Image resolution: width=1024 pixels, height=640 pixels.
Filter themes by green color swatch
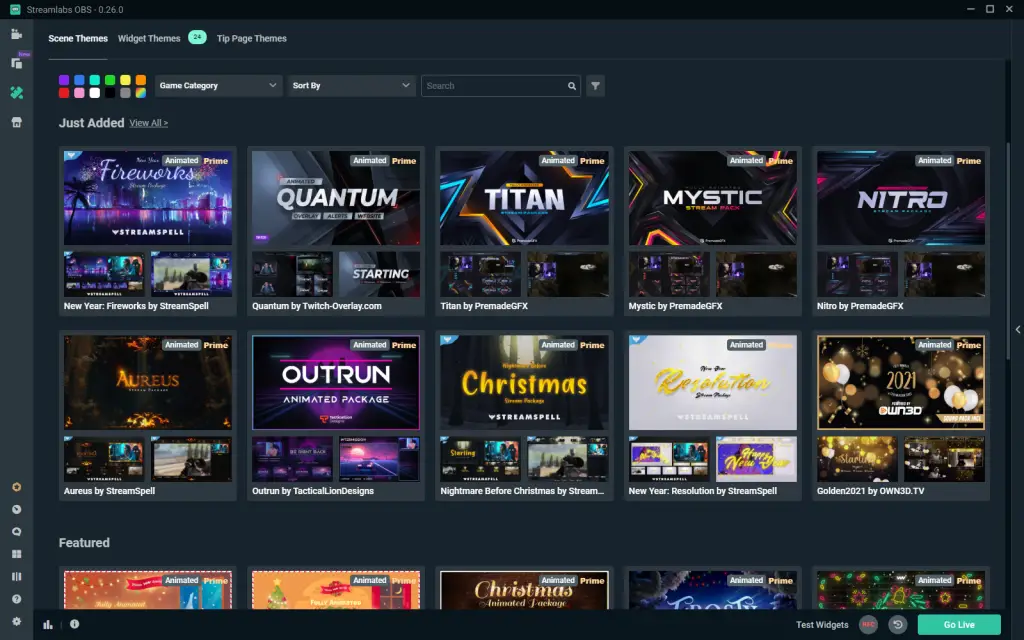point(110,80)
